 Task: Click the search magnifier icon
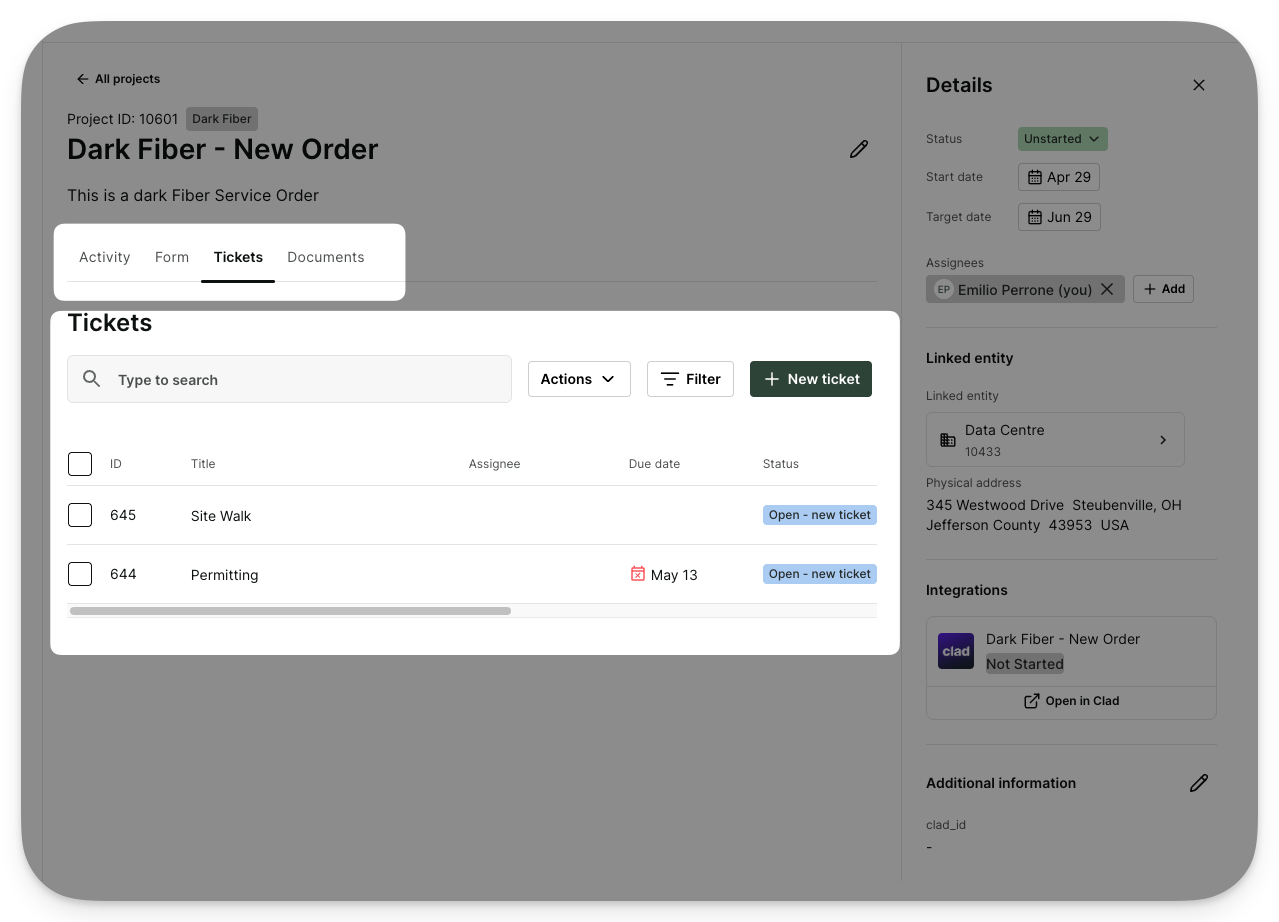(x=92, y=379)
